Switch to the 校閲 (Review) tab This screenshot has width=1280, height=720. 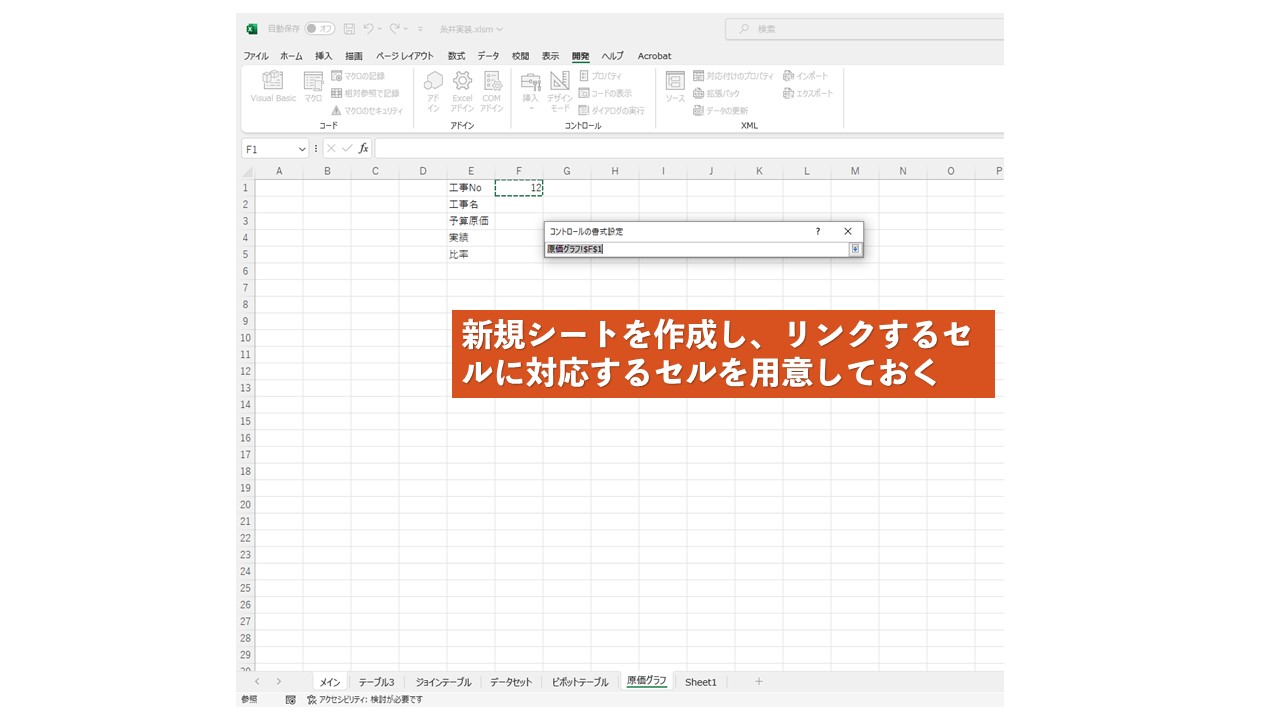pos(520,56)
